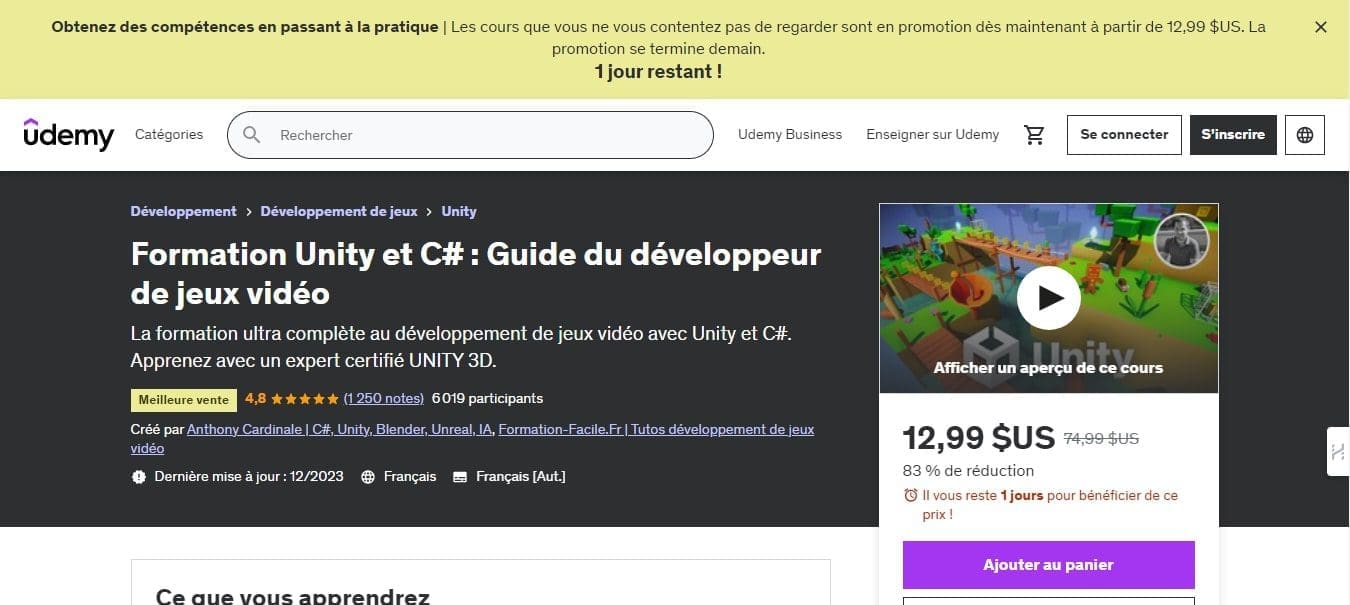Open Enseigner sur Udemy link
The height and width of the screenshot is (605, 1350).
[932, 134]
